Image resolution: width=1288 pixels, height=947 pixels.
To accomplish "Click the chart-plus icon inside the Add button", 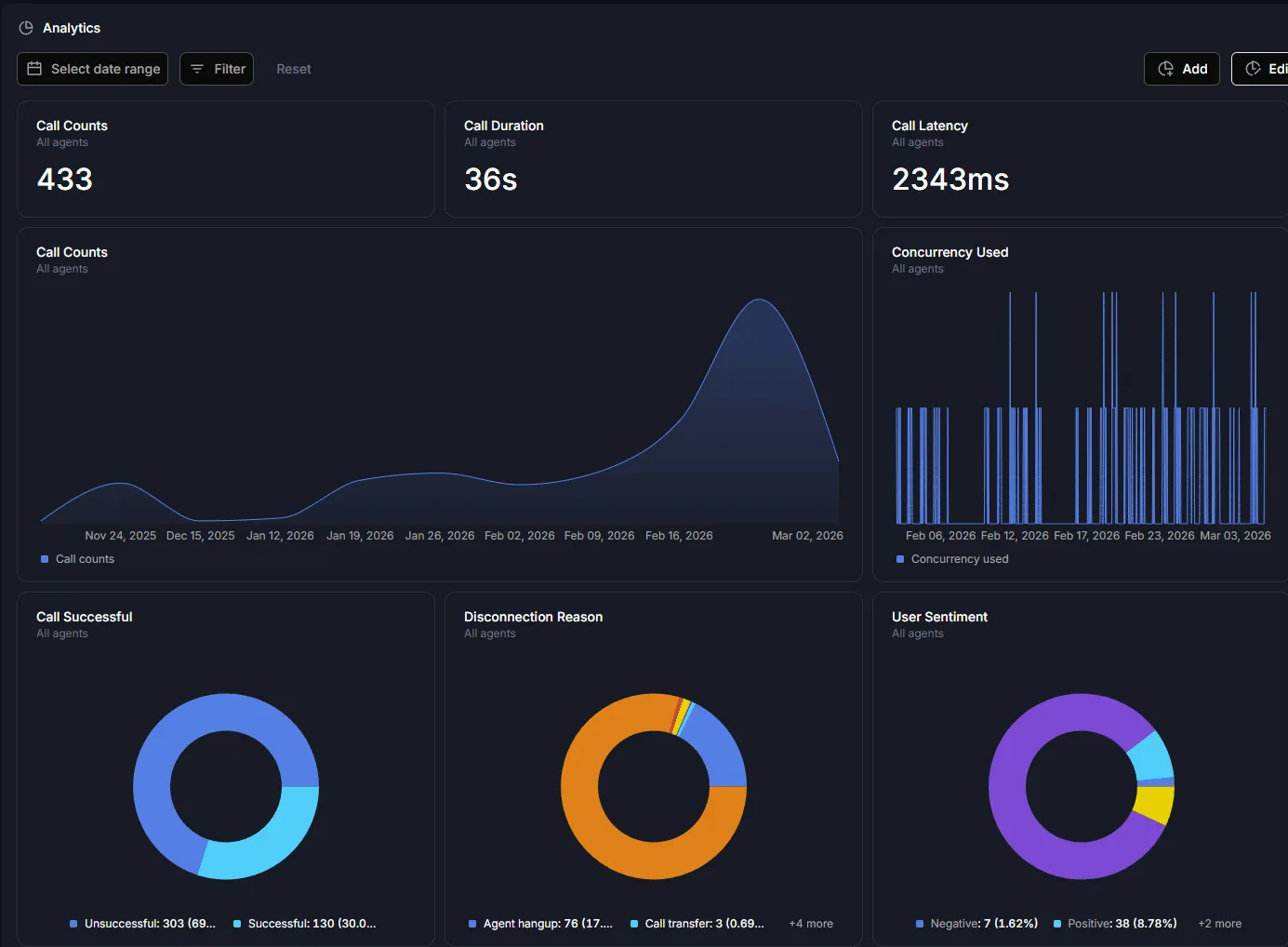I will coord(1165,68).
